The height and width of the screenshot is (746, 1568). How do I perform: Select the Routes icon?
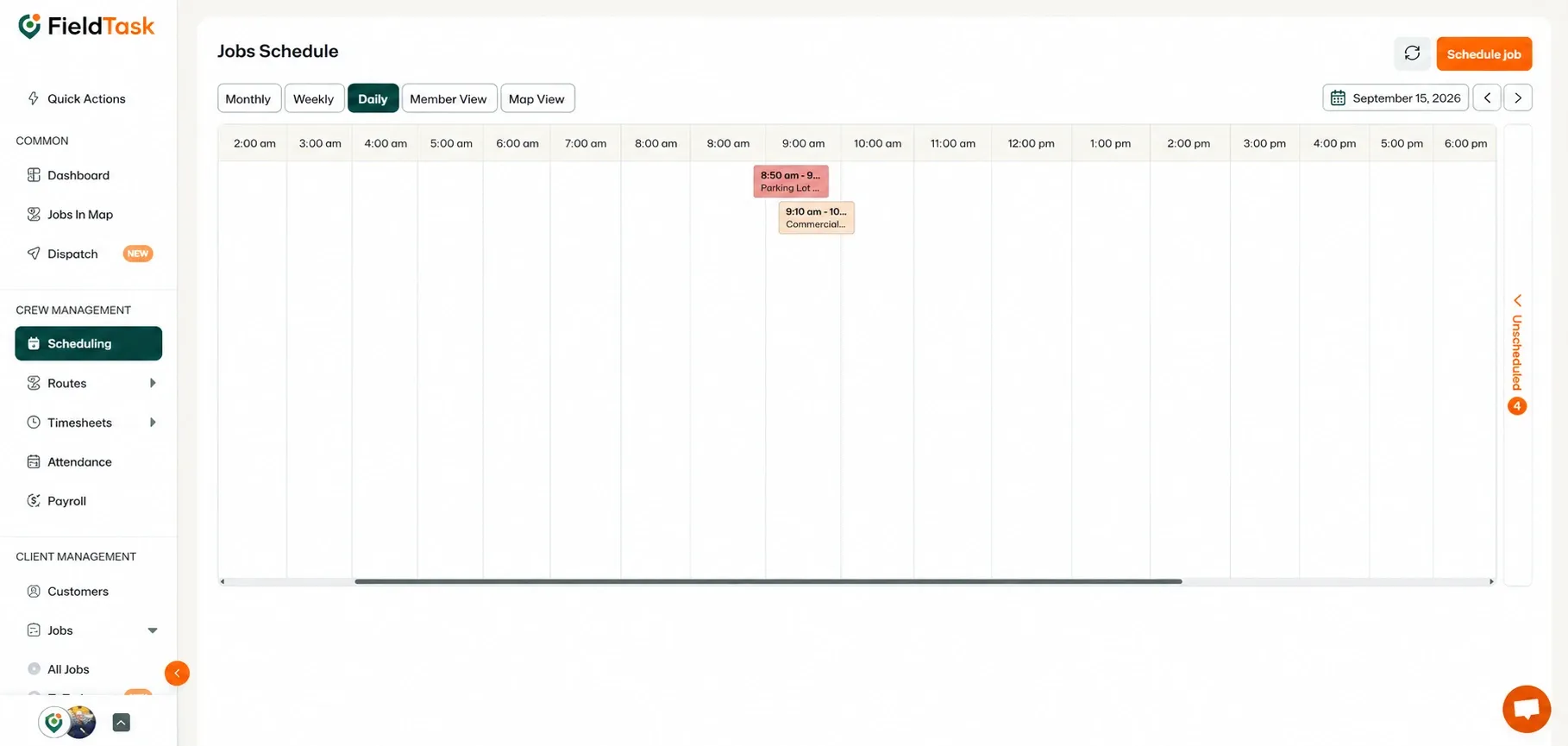coord(34,383)
